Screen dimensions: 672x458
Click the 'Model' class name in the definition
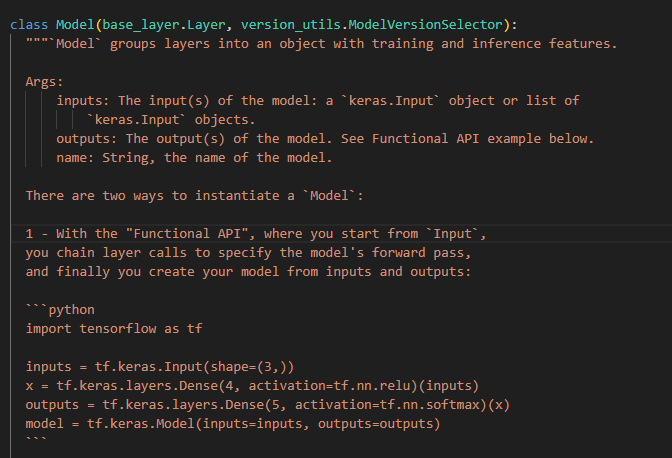pos(75,24)
